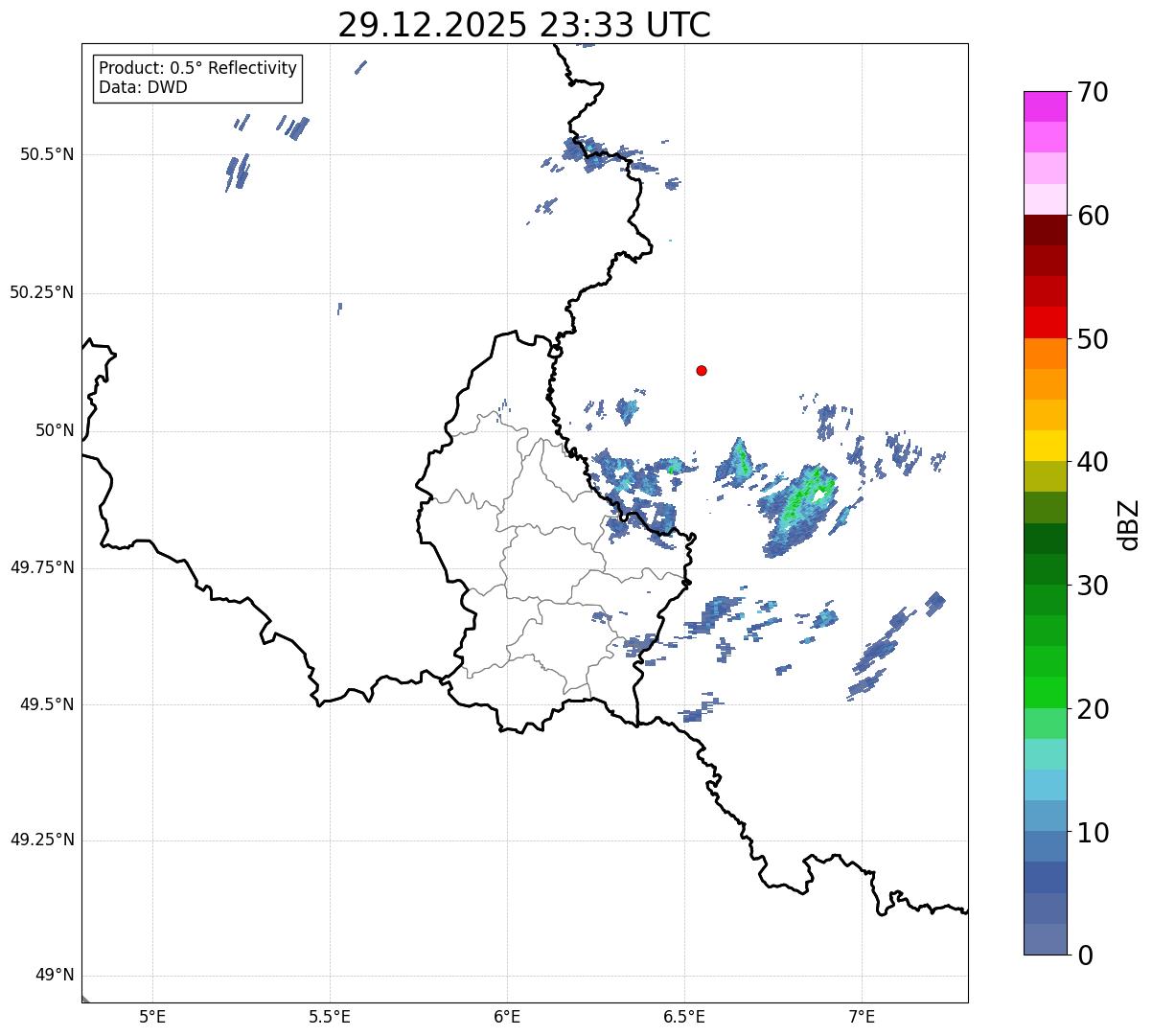Click the longitude label "5°E"

pyautogui.click(x=152, y=1017)
